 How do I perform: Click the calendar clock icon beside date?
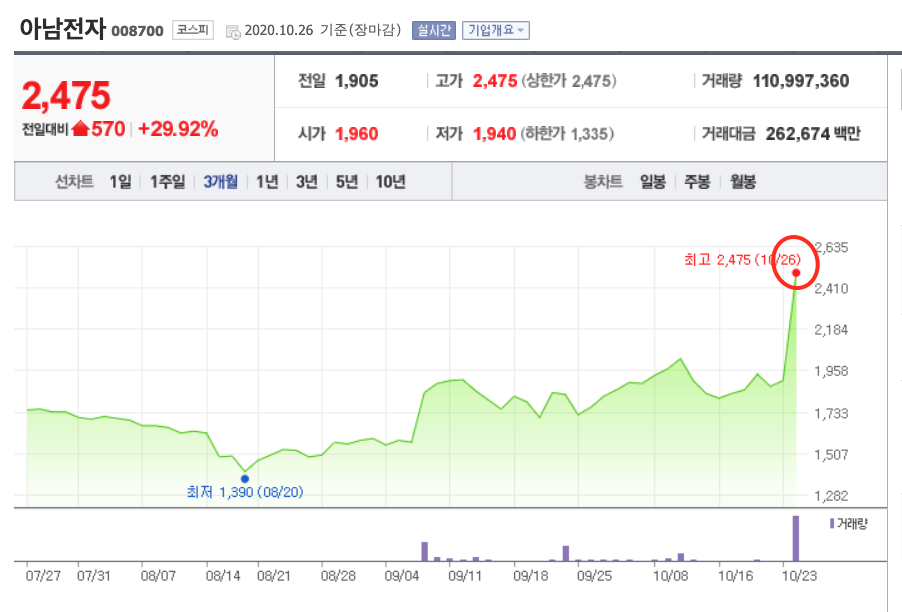(233, 32)
